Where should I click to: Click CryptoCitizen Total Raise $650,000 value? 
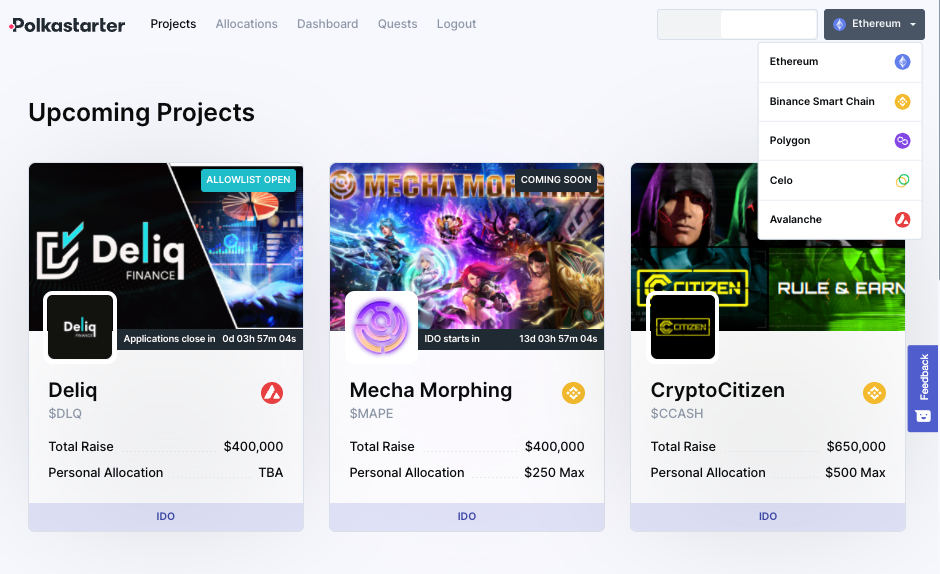pos(855,447)
